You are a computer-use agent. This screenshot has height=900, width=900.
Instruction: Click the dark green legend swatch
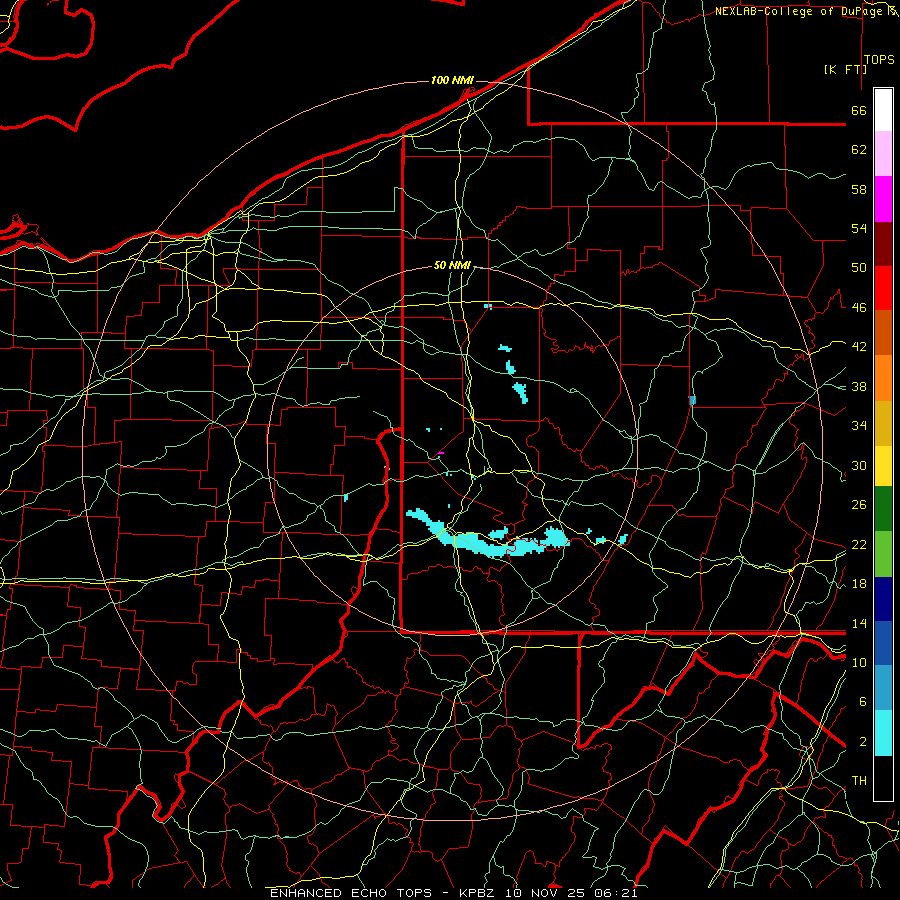click(x=883, y=509)
